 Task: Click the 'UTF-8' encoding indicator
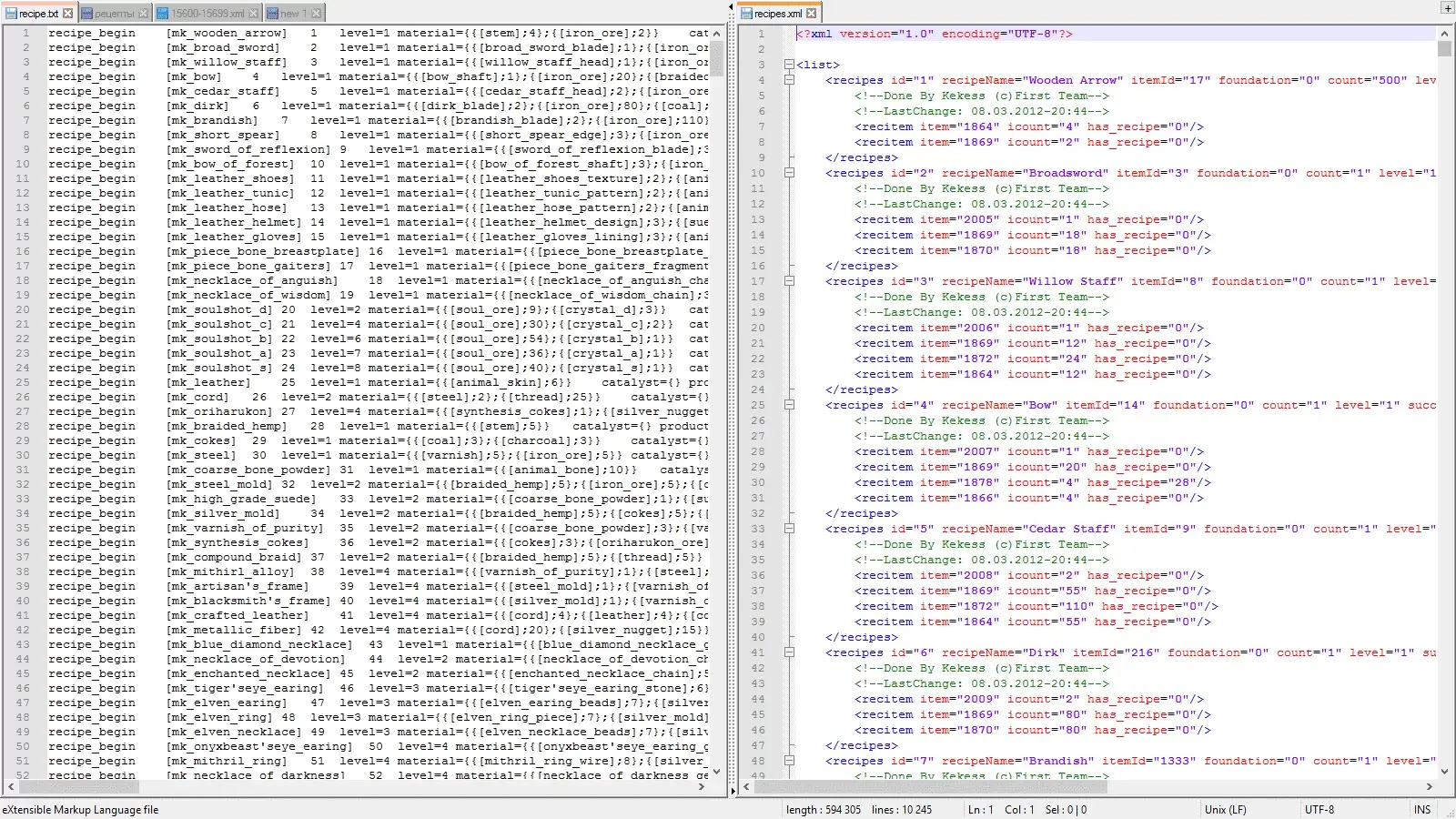tap(1319, 810)
